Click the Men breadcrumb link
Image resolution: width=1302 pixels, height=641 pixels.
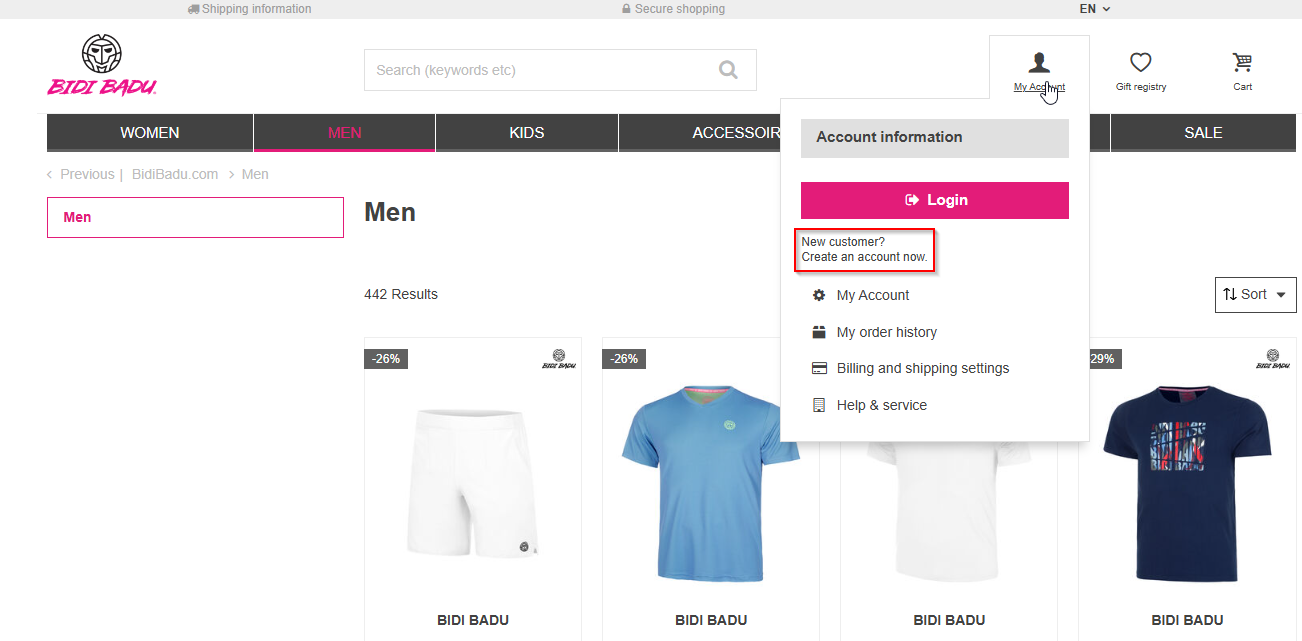(x=255, y=174)
